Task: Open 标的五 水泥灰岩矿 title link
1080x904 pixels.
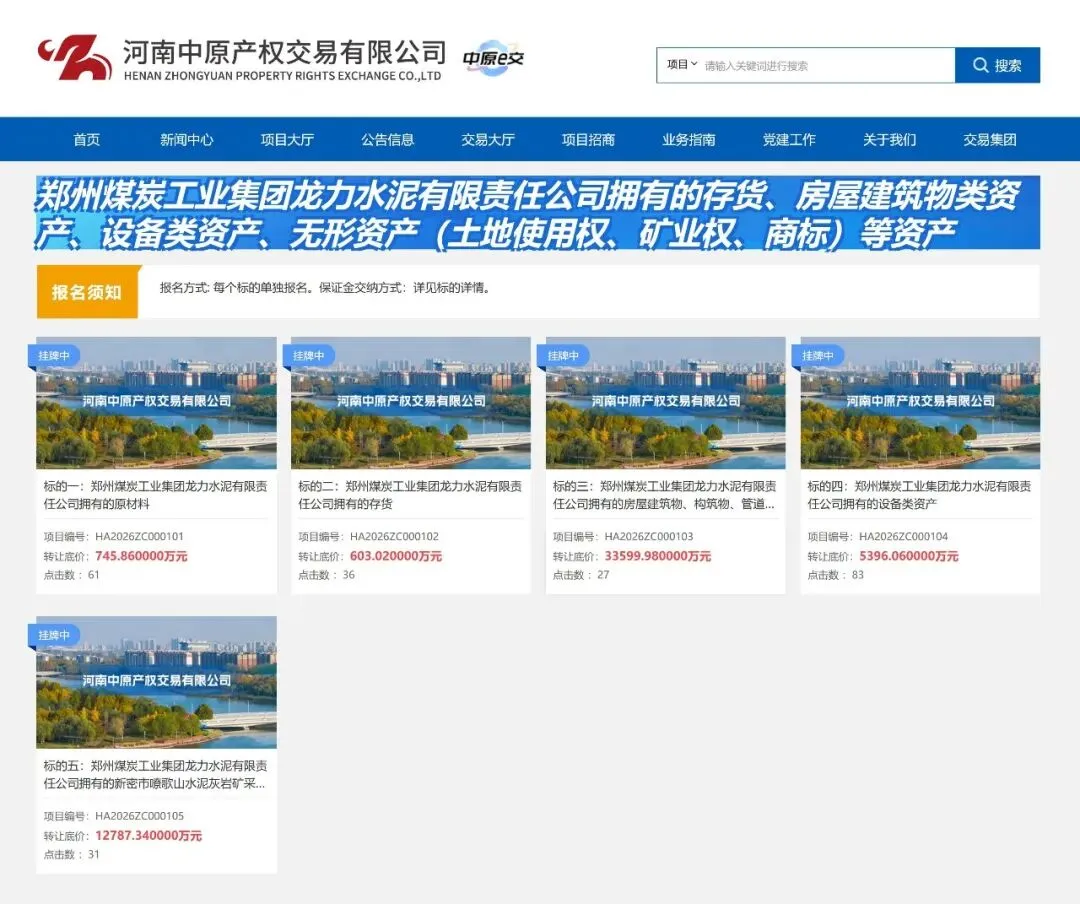Action: coord(156,774)
